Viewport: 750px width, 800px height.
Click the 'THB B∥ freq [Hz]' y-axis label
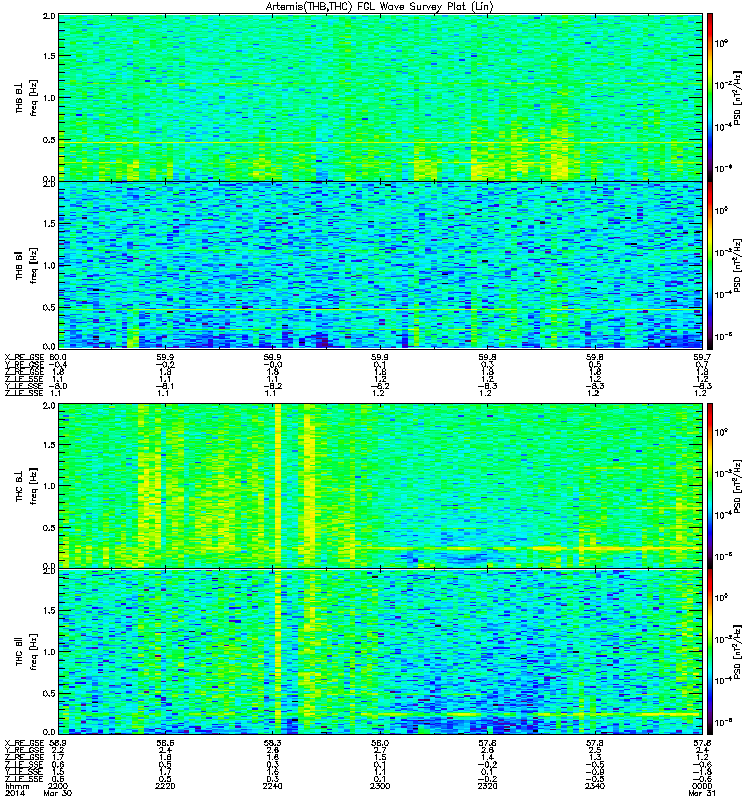pyautogui.click(x=27, y=265)
